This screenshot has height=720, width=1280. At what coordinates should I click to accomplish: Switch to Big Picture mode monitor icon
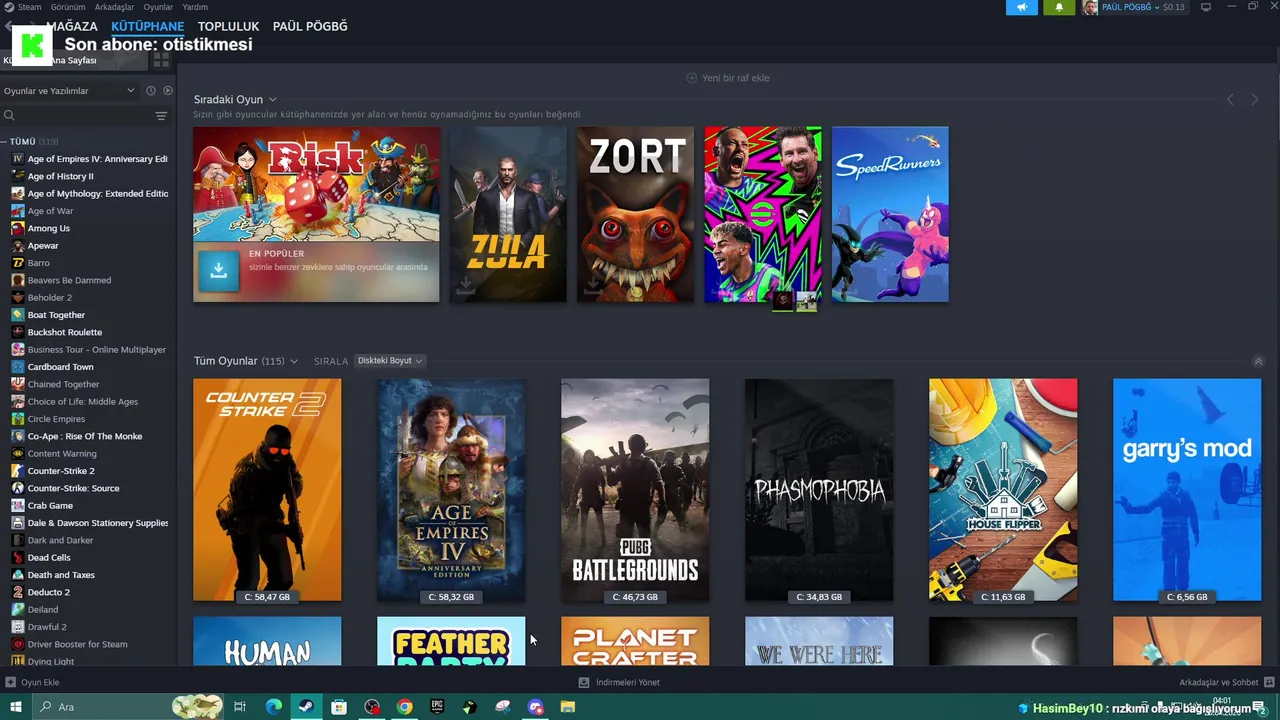1206,7
